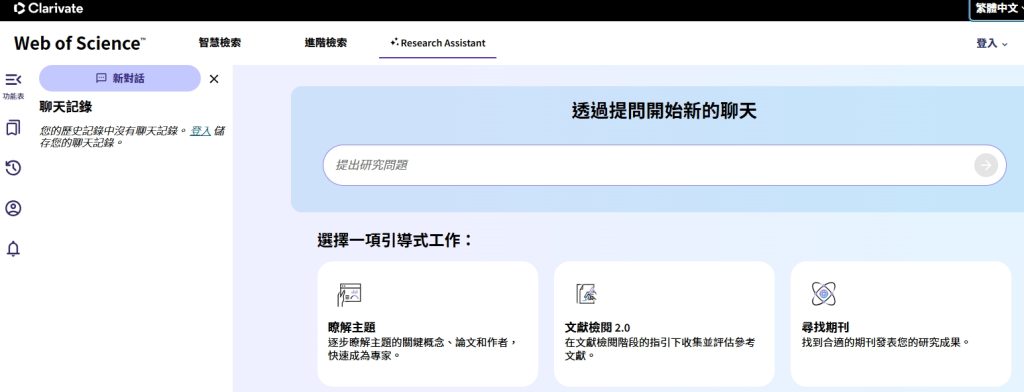Image resolution: width=1024 pixels, height=392 pixels.
Task: Click the 聊天記錄 heading
Action: click(x=66, y=106)
